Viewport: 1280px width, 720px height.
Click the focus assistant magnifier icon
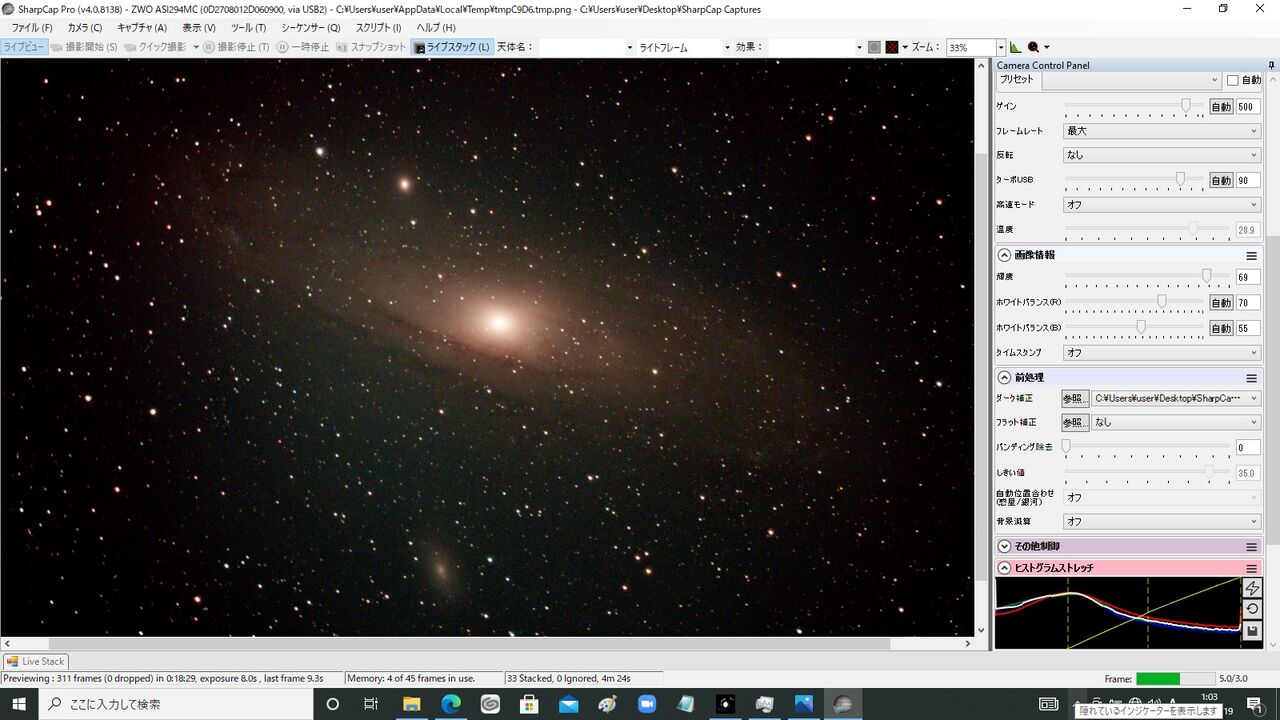coord(1034,47)
